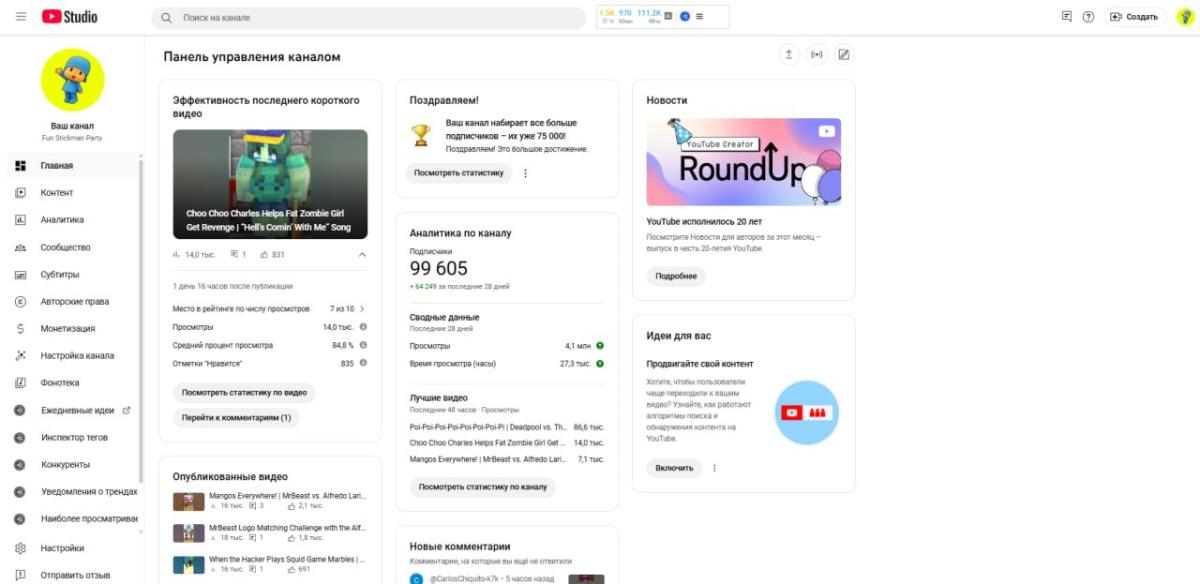Open MrBeast Logo Matching Challenge video
Image resolution: width=1200 pixels, height=584 pixels.
point(270,532)
